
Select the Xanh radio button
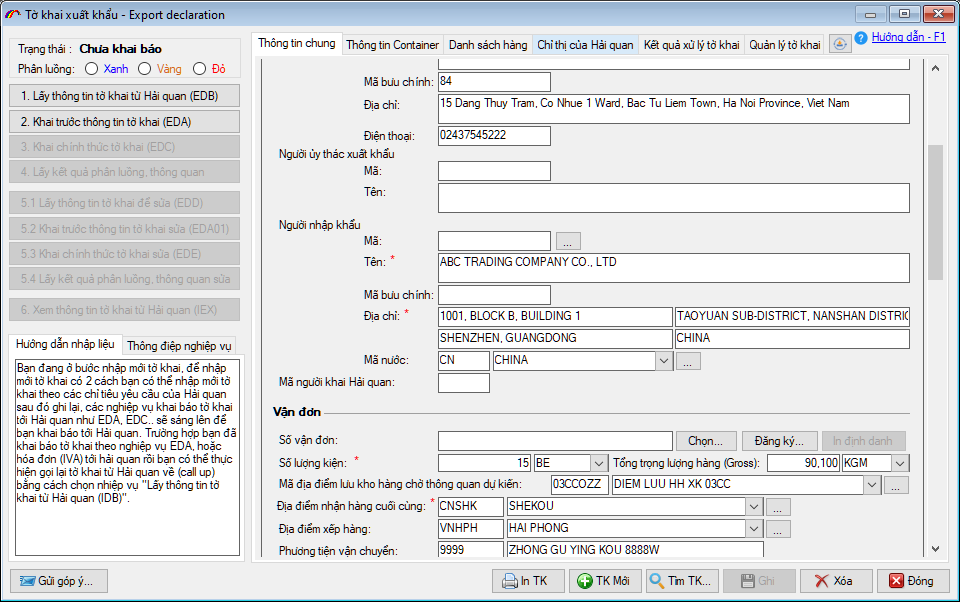coord(92,69)
